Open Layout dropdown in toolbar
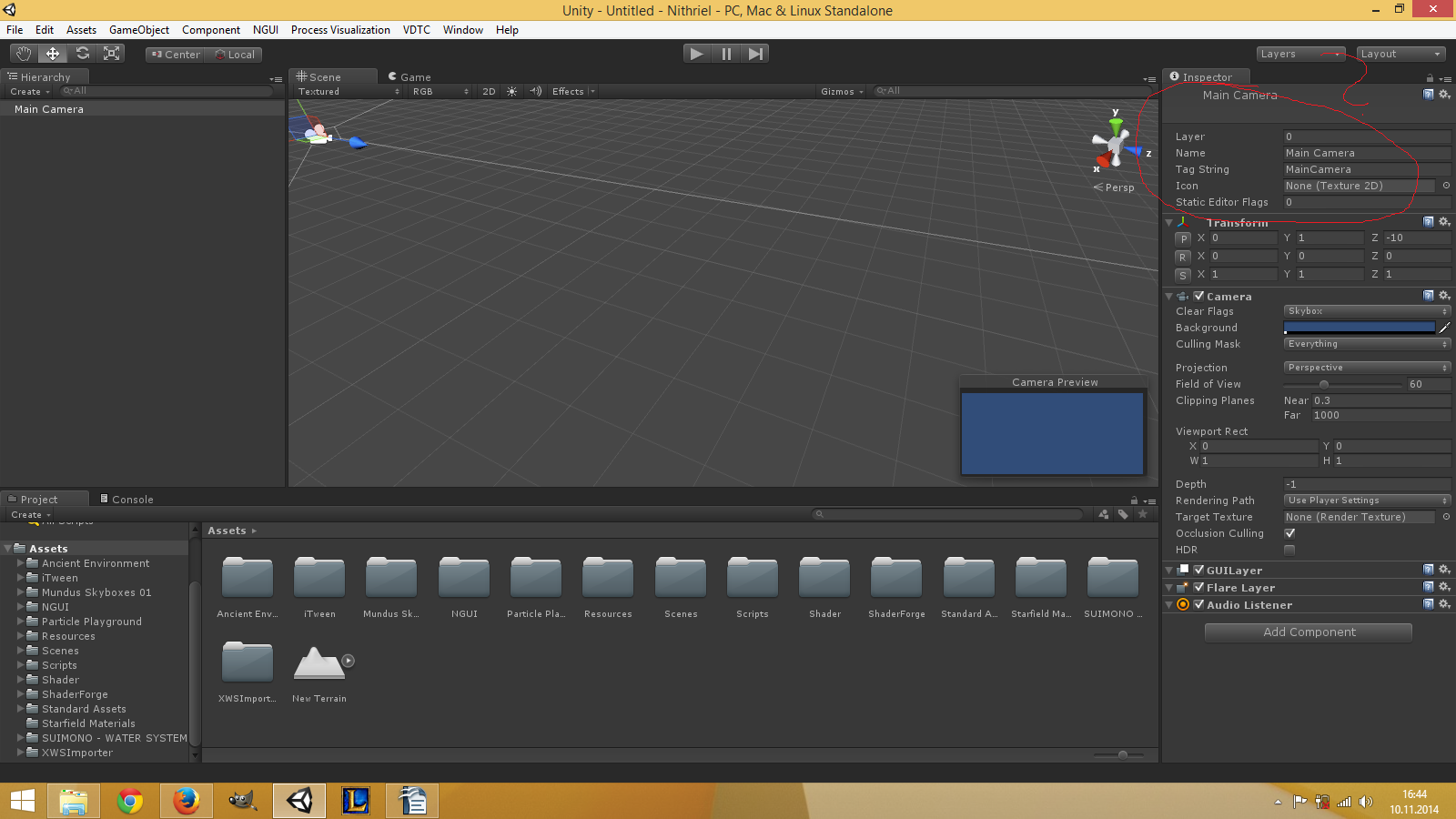The image size is (1456, 819). click(1400, 54)
